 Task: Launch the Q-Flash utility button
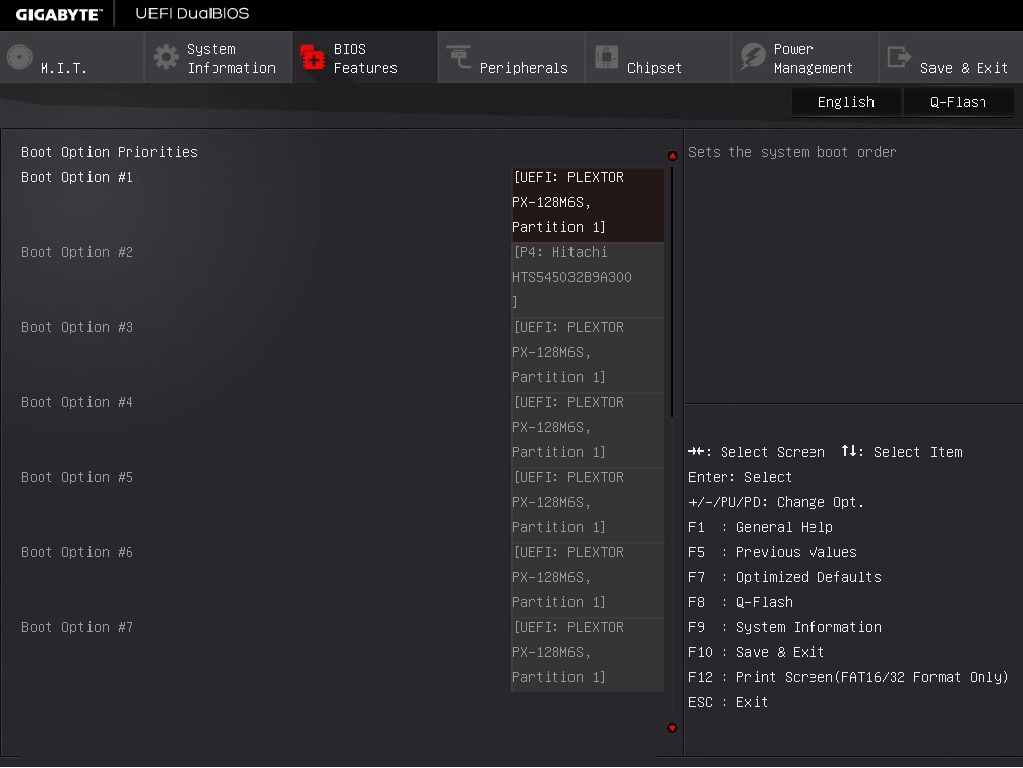tap(958, 102)
